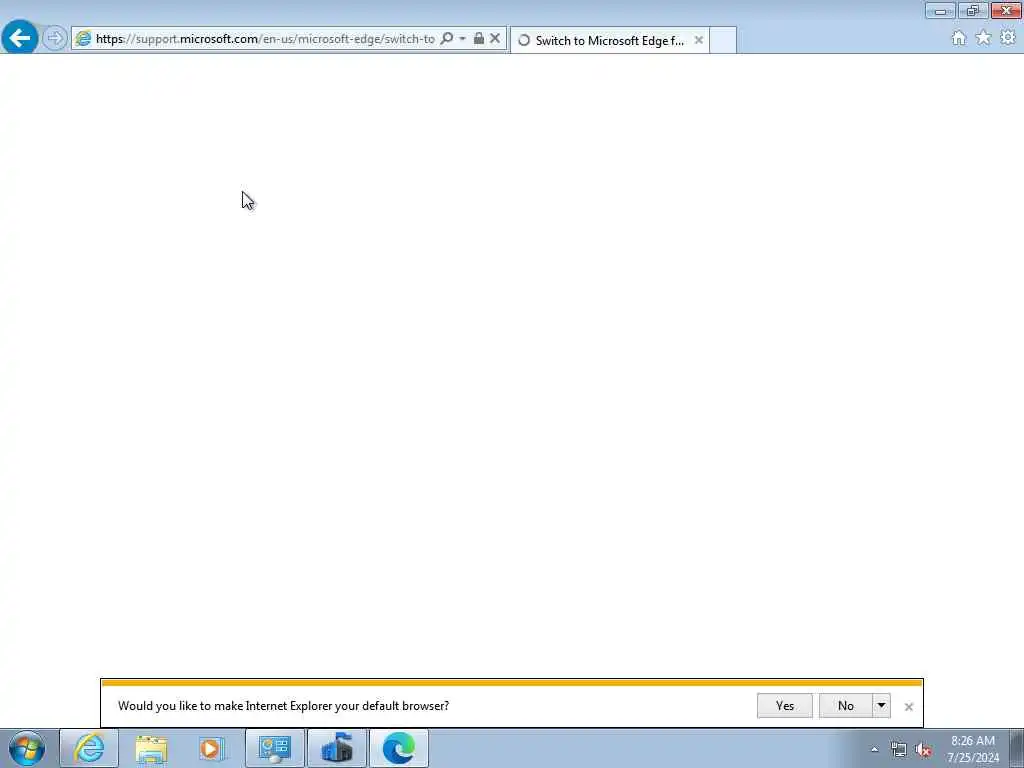Click the site favicon in address bar
Viewport: 1024px width, 768px height.
click(83, 39)
